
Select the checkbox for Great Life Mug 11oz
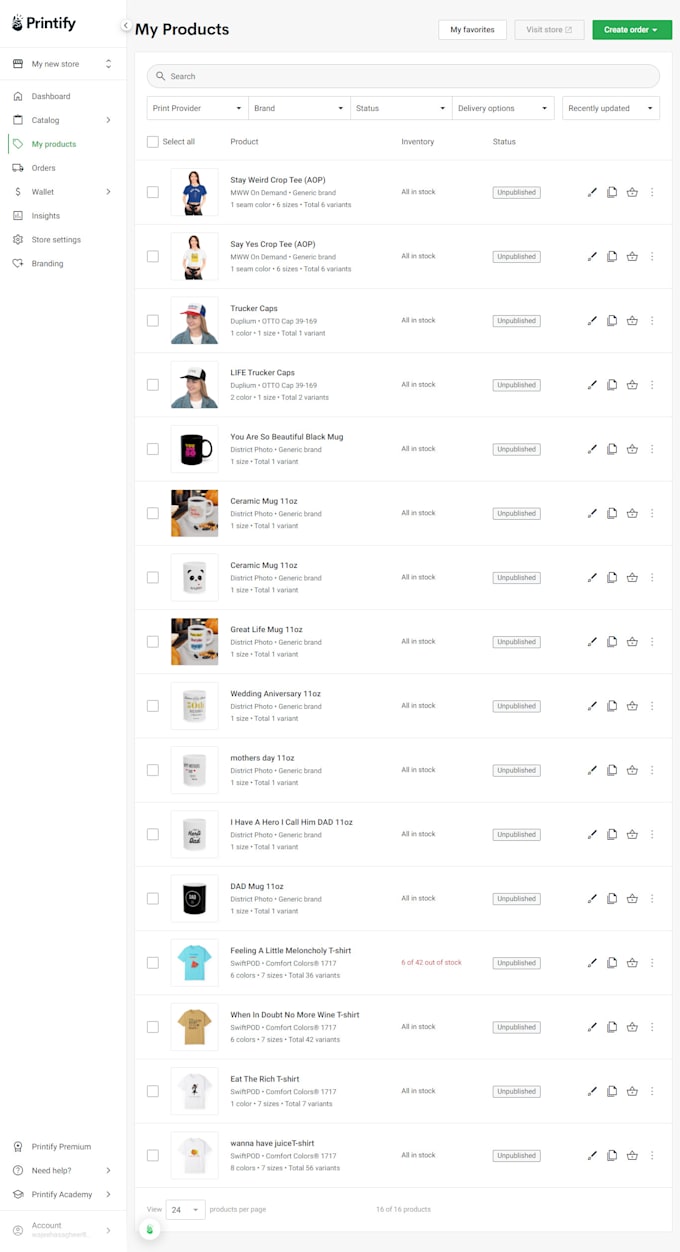pyautogui.click(x=153, y=641)
